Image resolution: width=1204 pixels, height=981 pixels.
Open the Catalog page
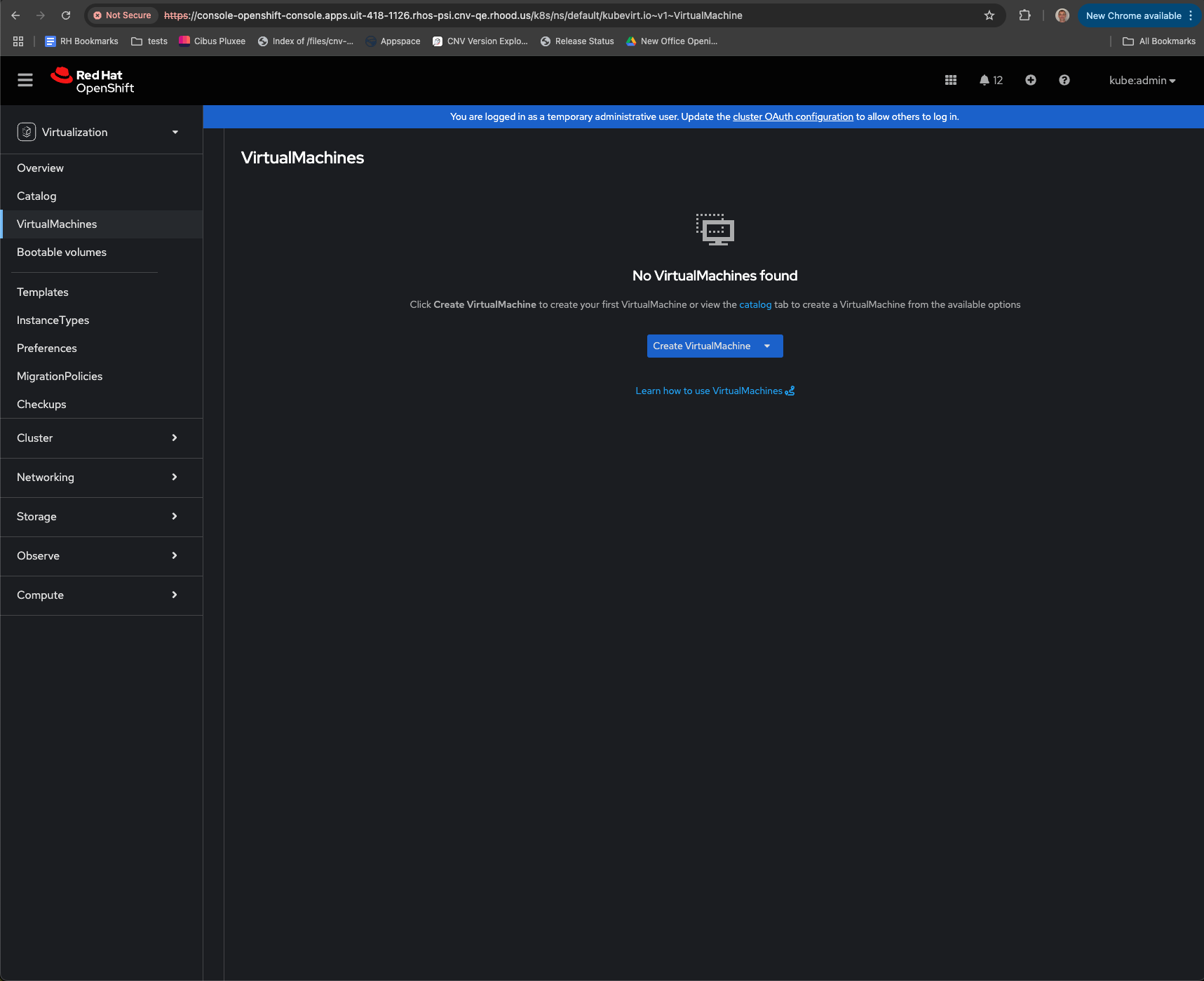click(102, 196)
